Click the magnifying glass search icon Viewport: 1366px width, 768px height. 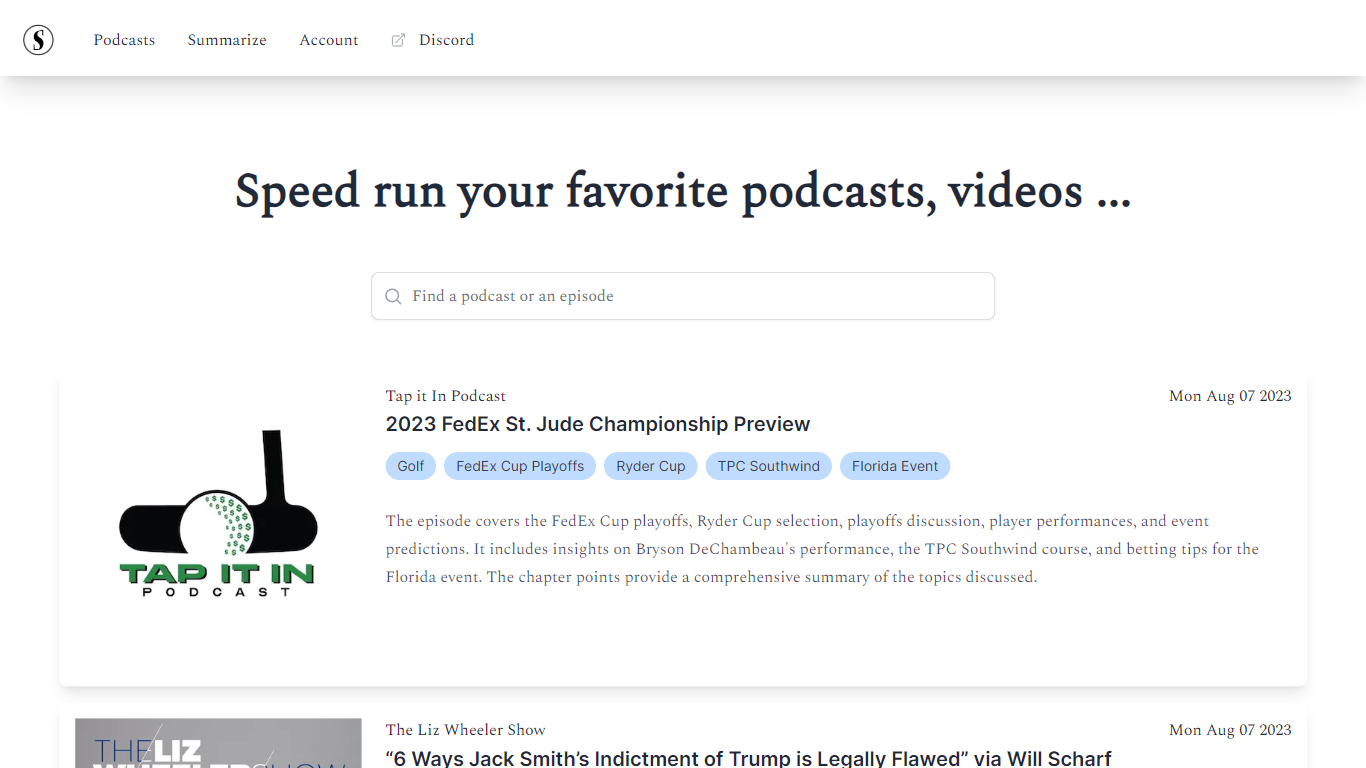tap(393, 296)
